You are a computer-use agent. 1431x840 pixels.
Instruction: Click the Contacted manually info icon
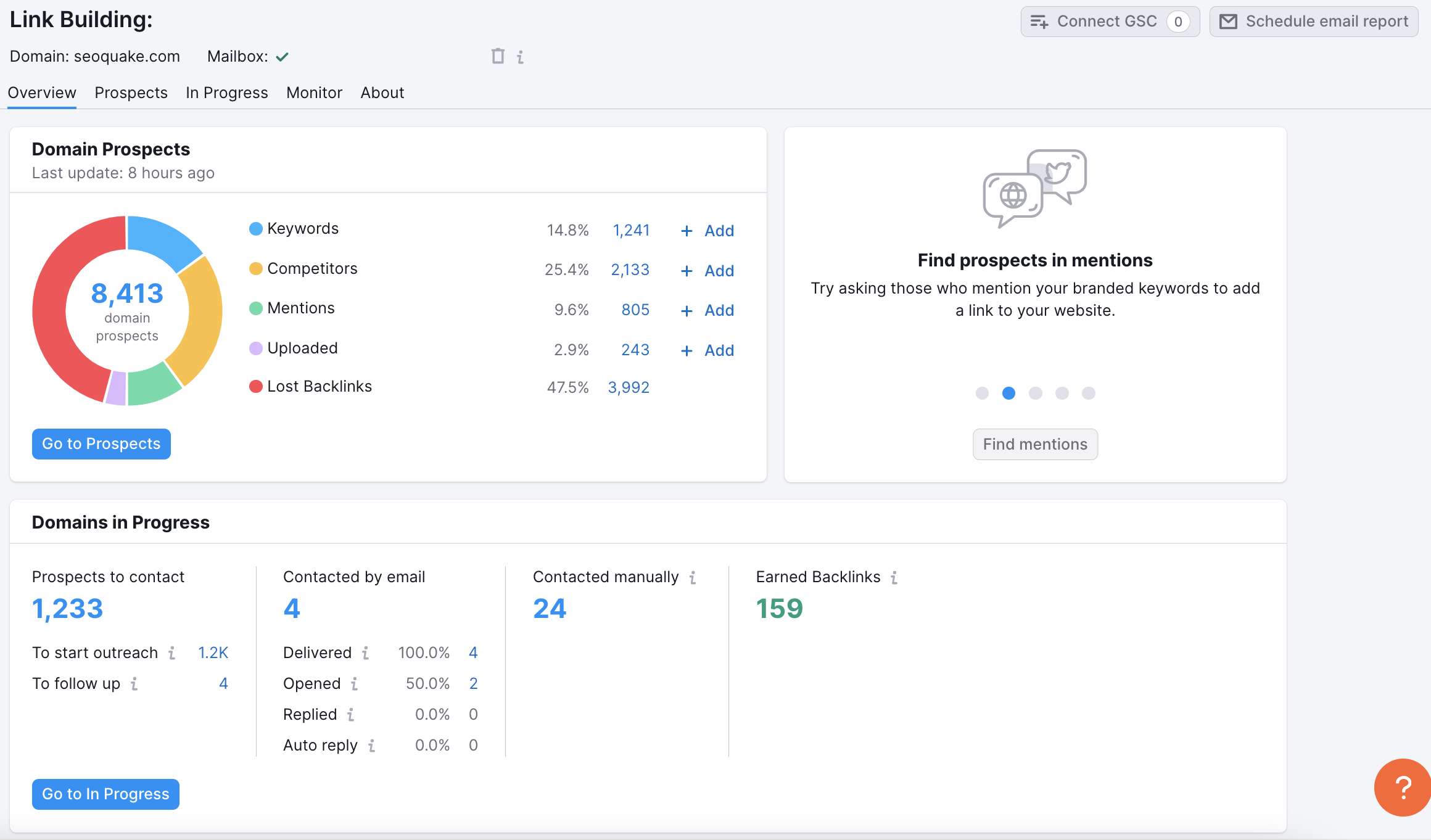coord(694,578)
